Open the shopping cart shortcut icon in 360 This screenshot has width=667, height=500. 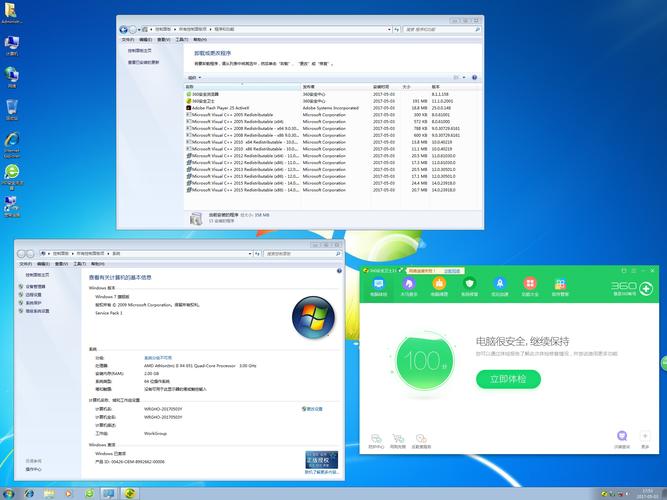point(398,438)
